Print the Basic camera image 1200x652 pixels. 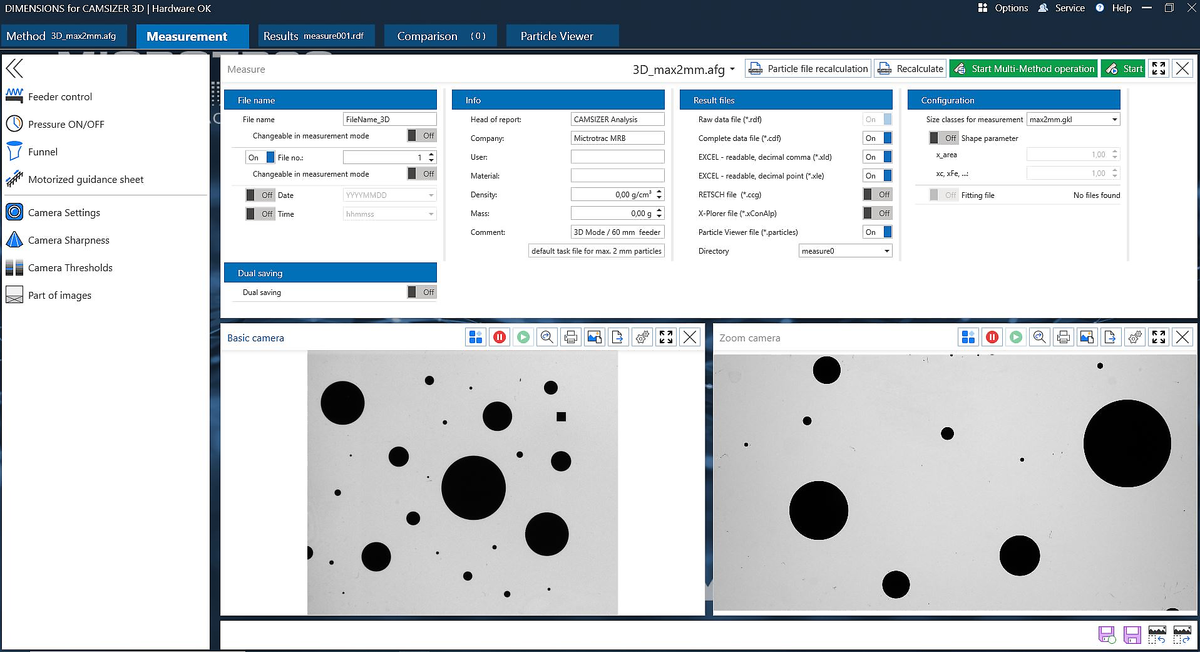pos(571,337)
